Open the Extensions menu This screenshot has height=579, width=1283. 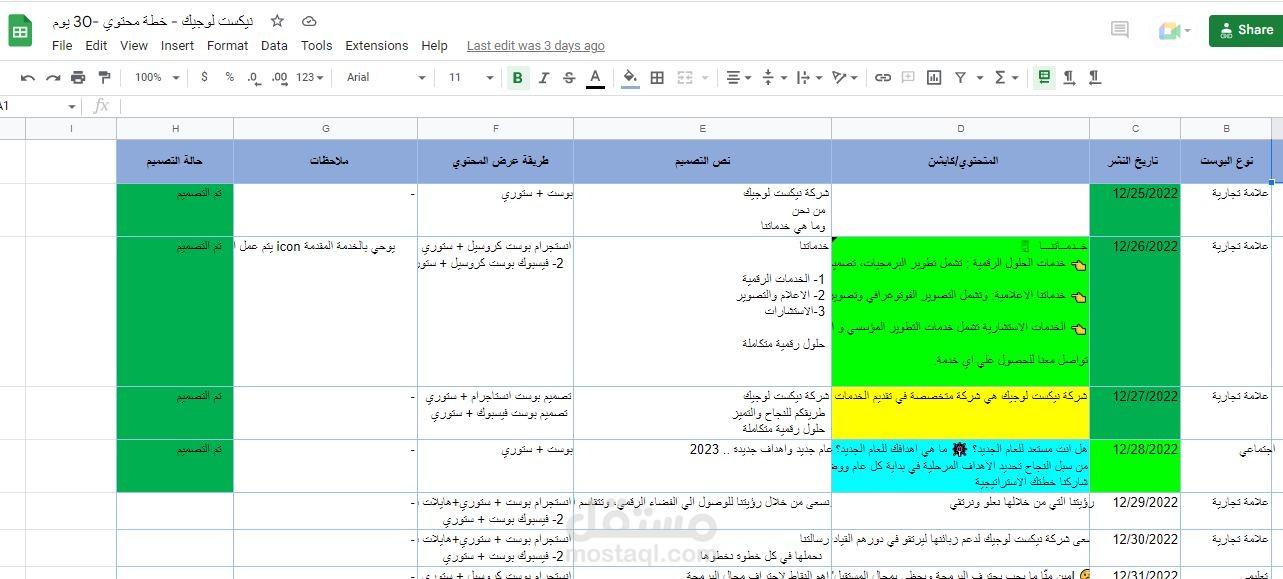click(377, 46)
